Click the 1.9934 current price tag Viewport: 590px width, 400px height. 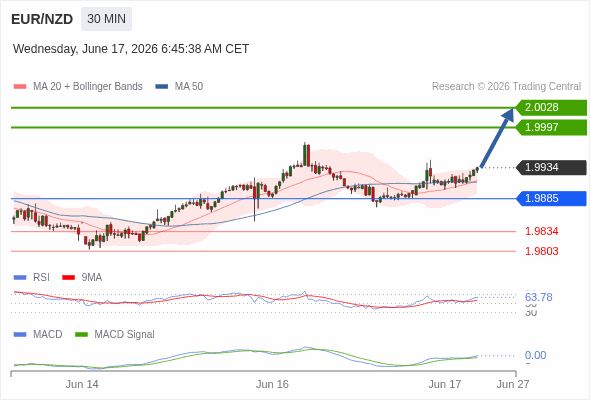(x=551, y=167)
